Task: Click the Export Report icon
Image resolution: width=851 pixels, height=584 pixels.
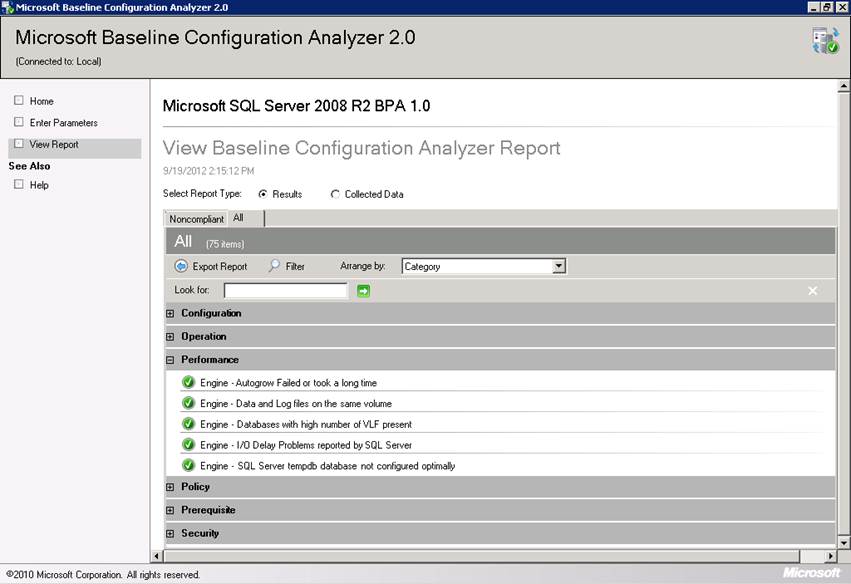Action: [182, 266]
